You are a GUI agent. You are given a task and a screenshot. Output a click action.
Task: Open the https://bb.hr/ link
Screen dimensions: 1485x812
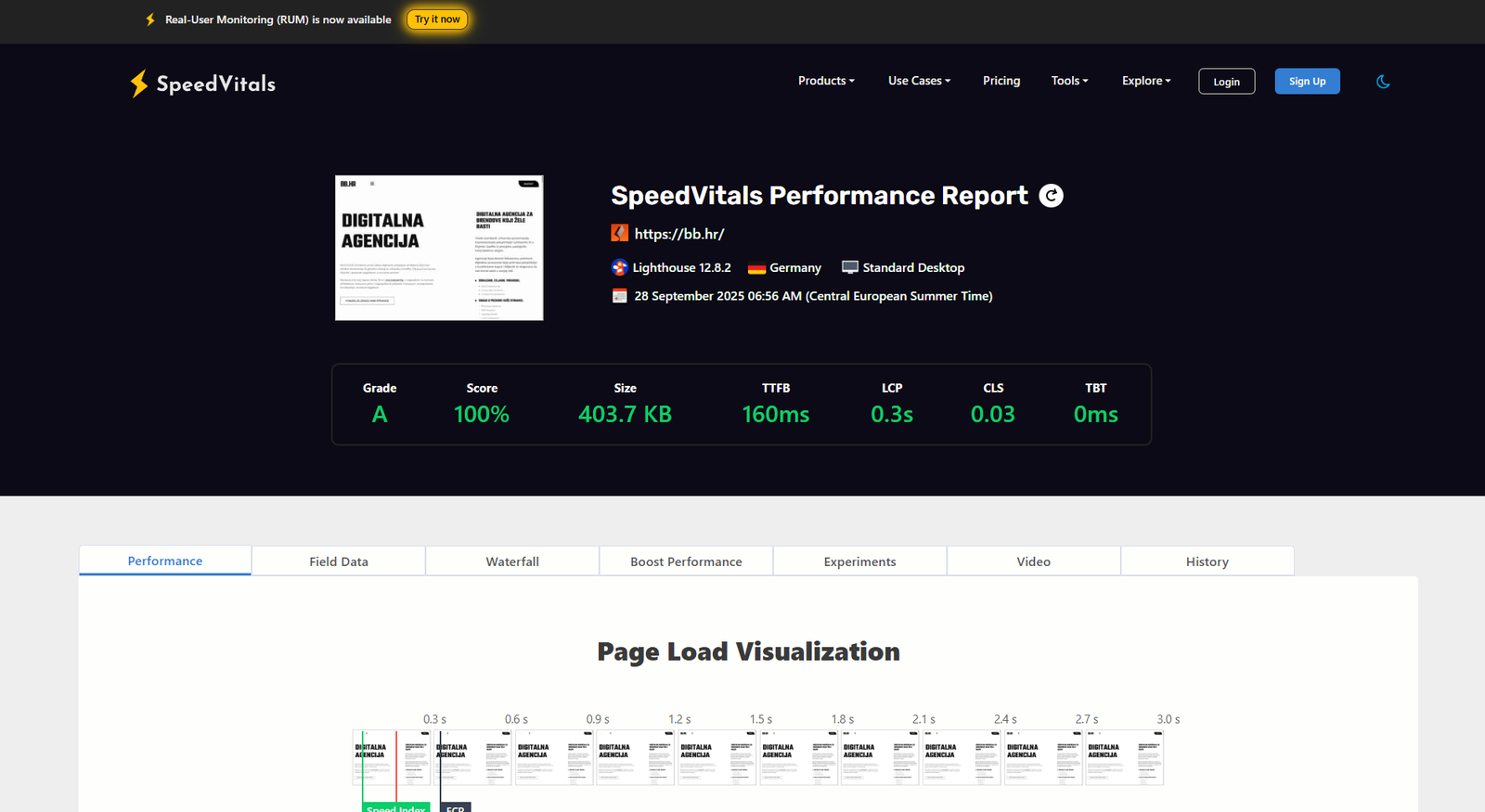(679, 234)
